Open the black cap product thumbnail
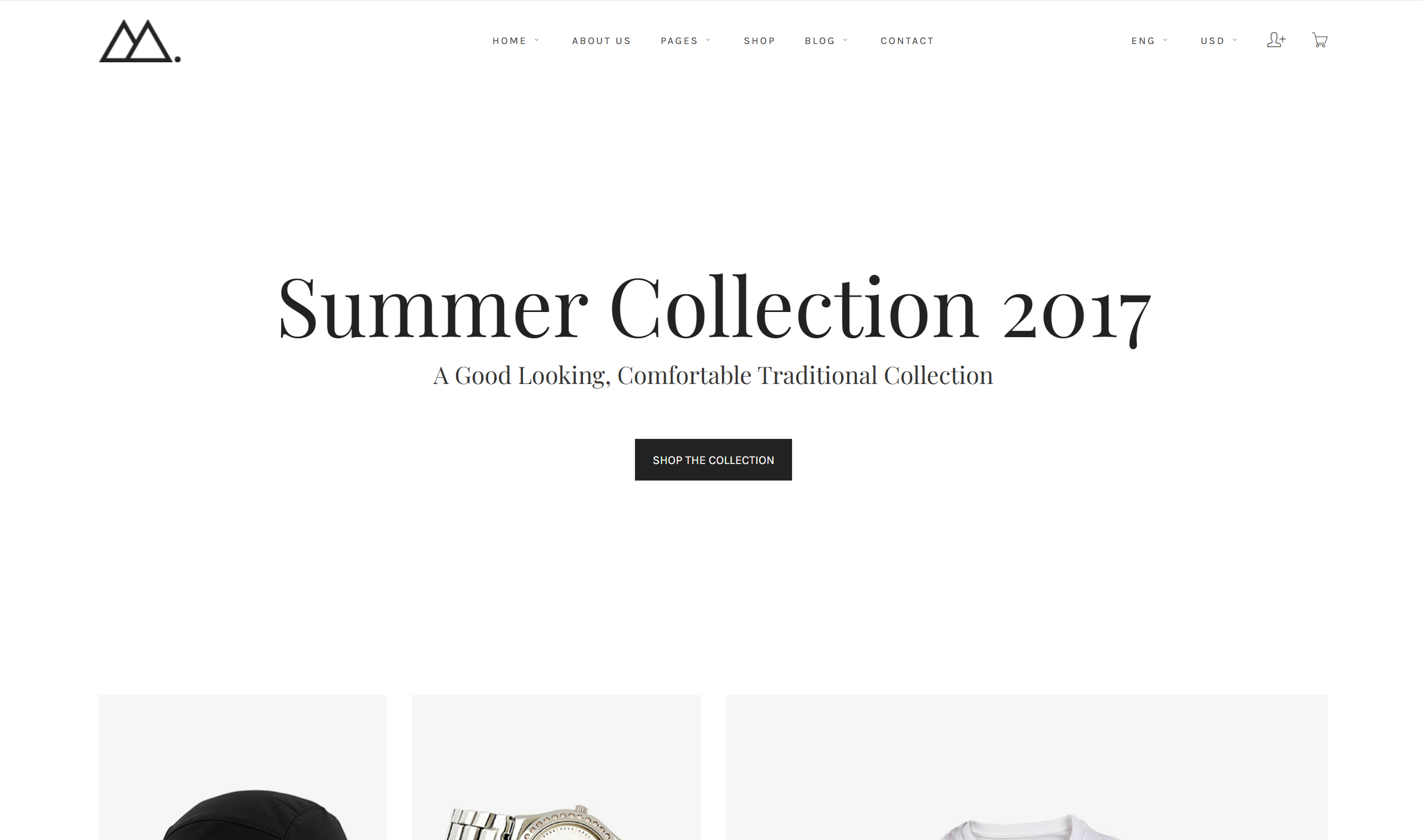Image resolution: width=1423 pixels, height=840 pixels. click(x=243, y=767)
